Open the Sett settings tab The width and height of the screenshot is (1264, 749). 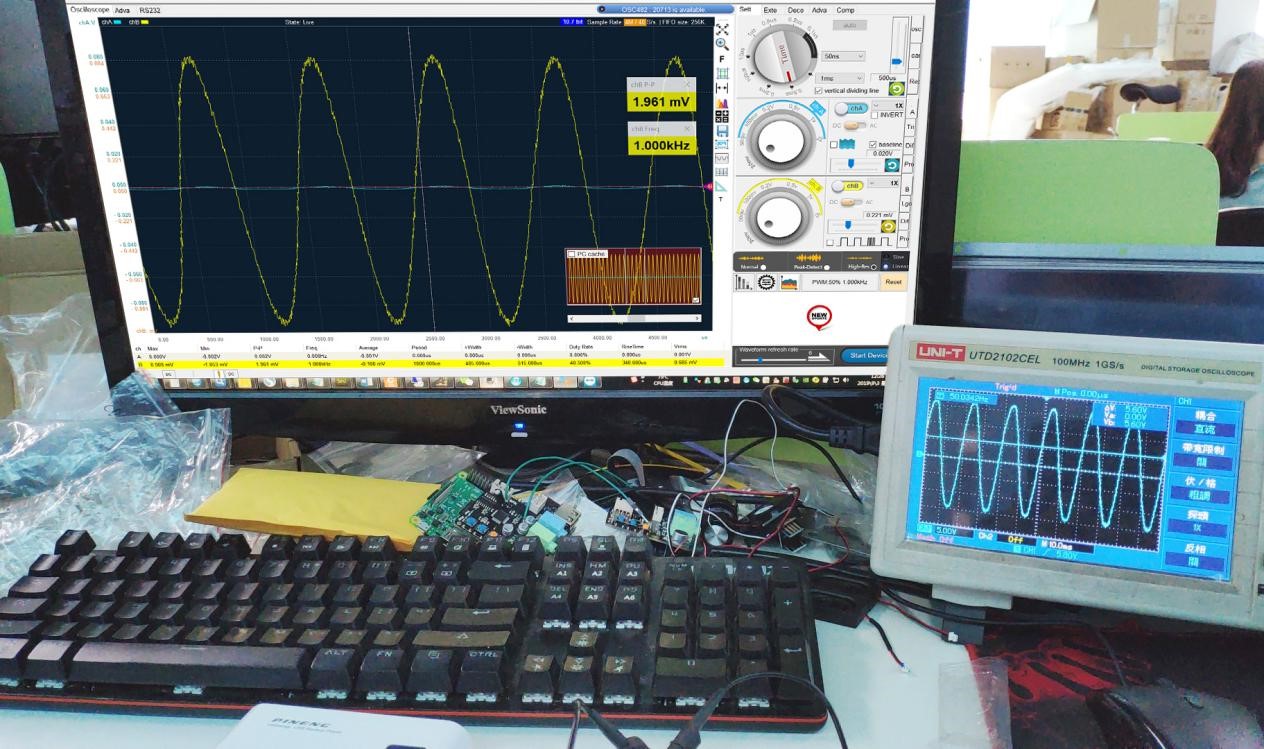click(746, 9)
